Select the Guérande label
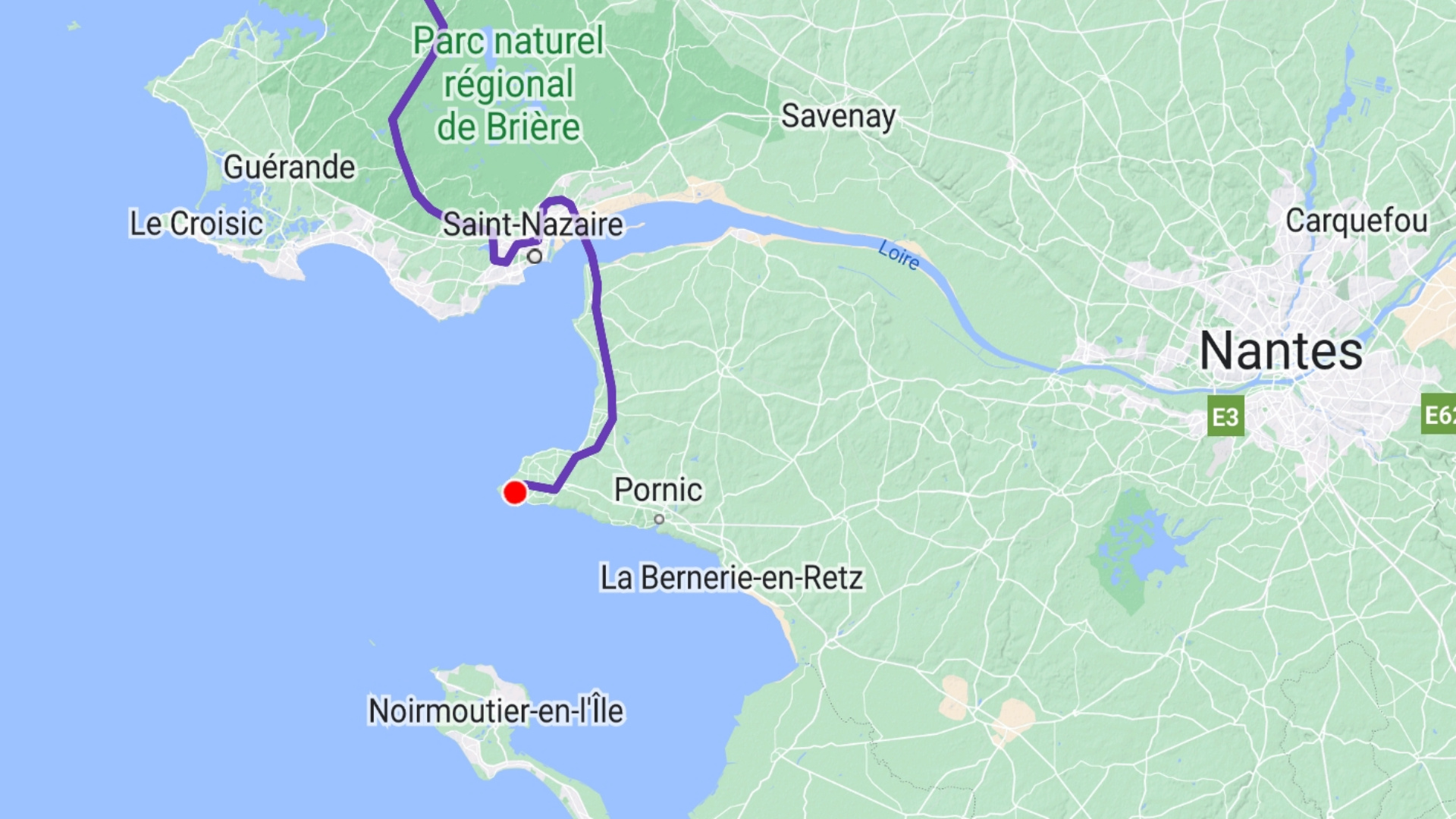This screenshot has width=1456, height=819. (289, 167)
